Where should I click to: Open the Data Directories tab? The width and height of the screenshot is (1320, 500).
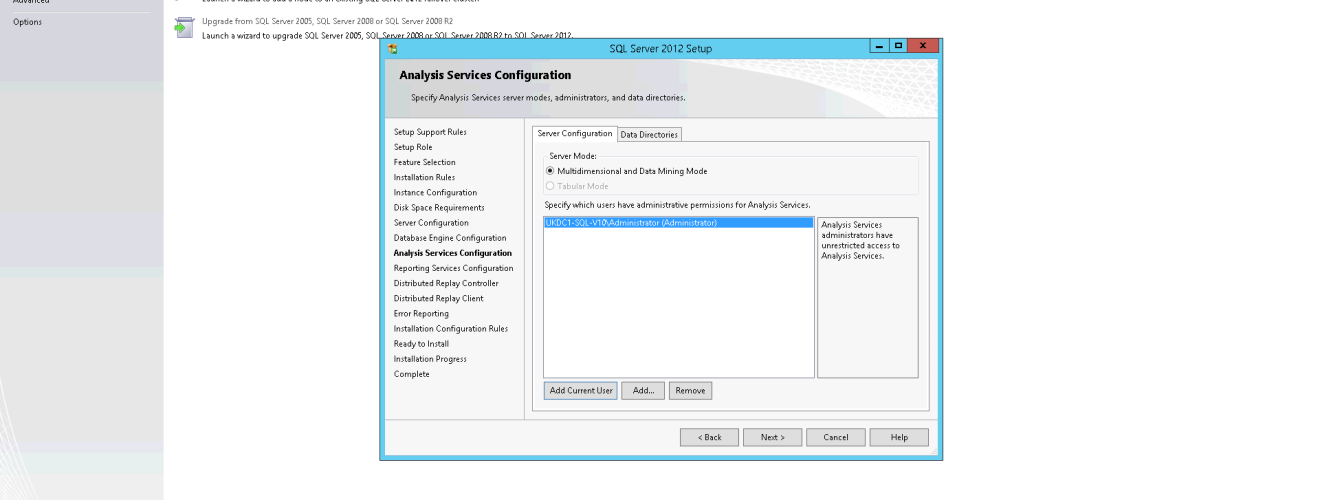coord(649,135)
